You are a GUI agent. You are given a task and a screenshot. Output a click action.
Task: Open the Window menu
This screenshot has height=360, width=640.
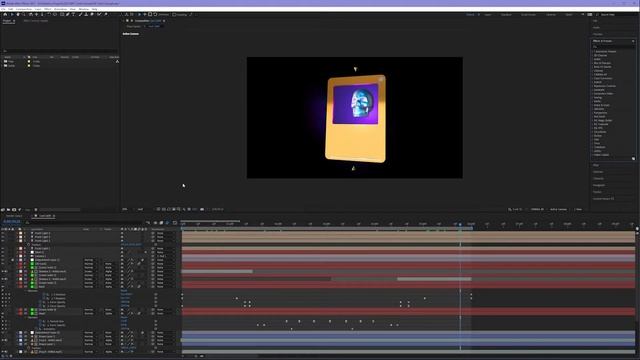click(x=84, y=9)
